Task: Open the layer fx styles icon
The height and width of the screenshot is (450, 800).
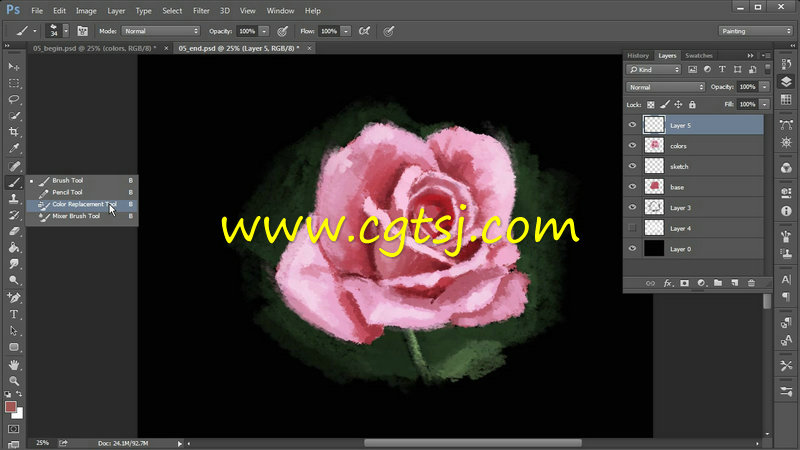Action: 667,283
